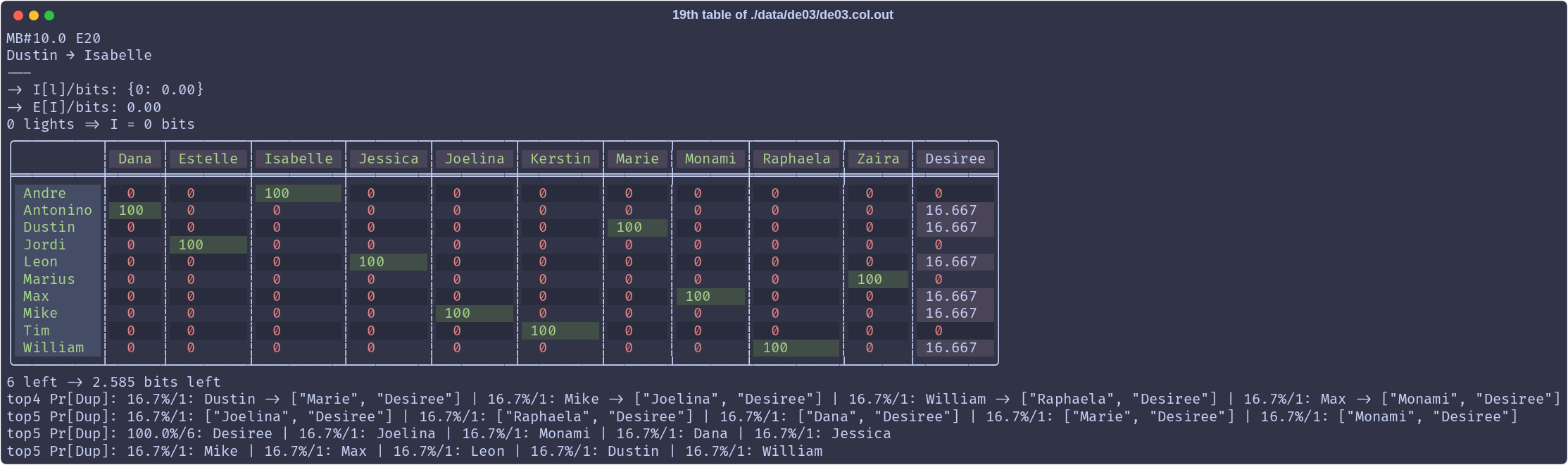Screen dimensions: 1568x465
Task: Click the 100 cell for William and Raphaela
Action: pos(796,347)
